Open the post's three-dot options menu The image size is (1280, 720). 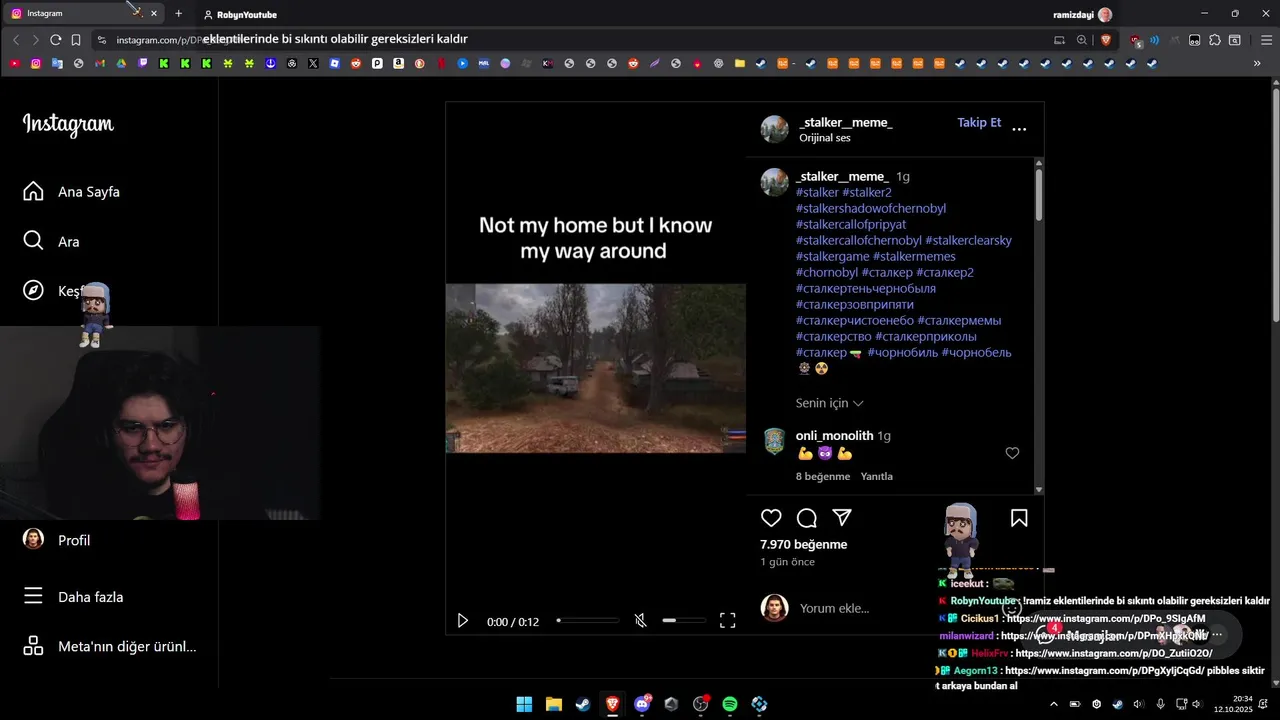coord(1019,129)
